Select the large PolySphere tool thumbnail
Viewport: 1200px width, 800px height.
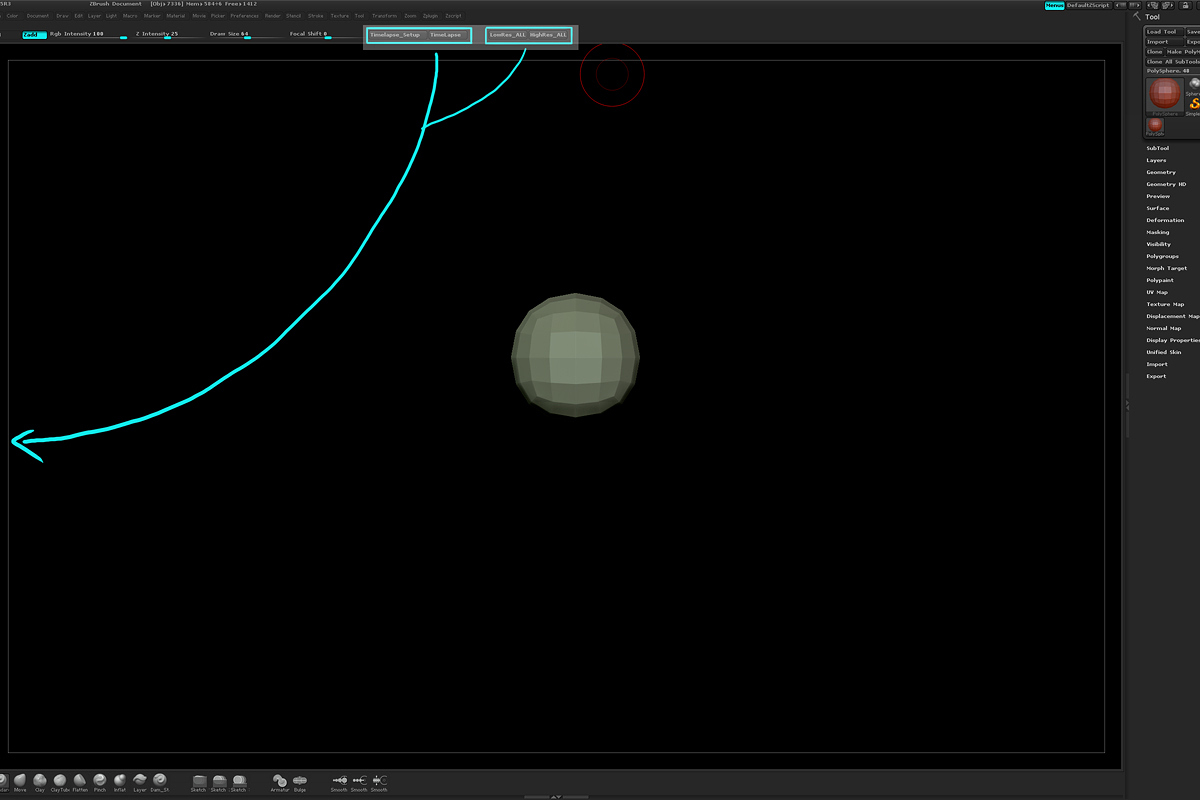pyautogui.click(x=1164, y=96)
